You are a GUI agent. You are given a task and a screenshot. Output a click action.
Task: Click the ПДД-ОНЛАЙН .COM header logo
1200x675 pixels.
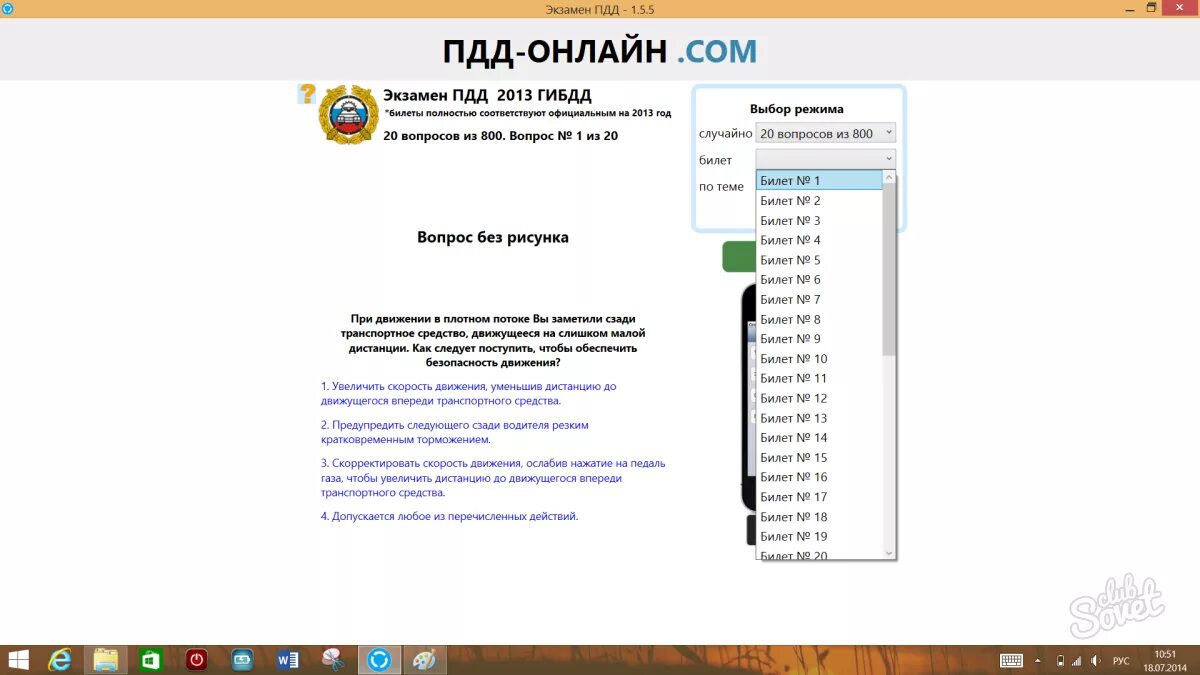coord(600,51)
